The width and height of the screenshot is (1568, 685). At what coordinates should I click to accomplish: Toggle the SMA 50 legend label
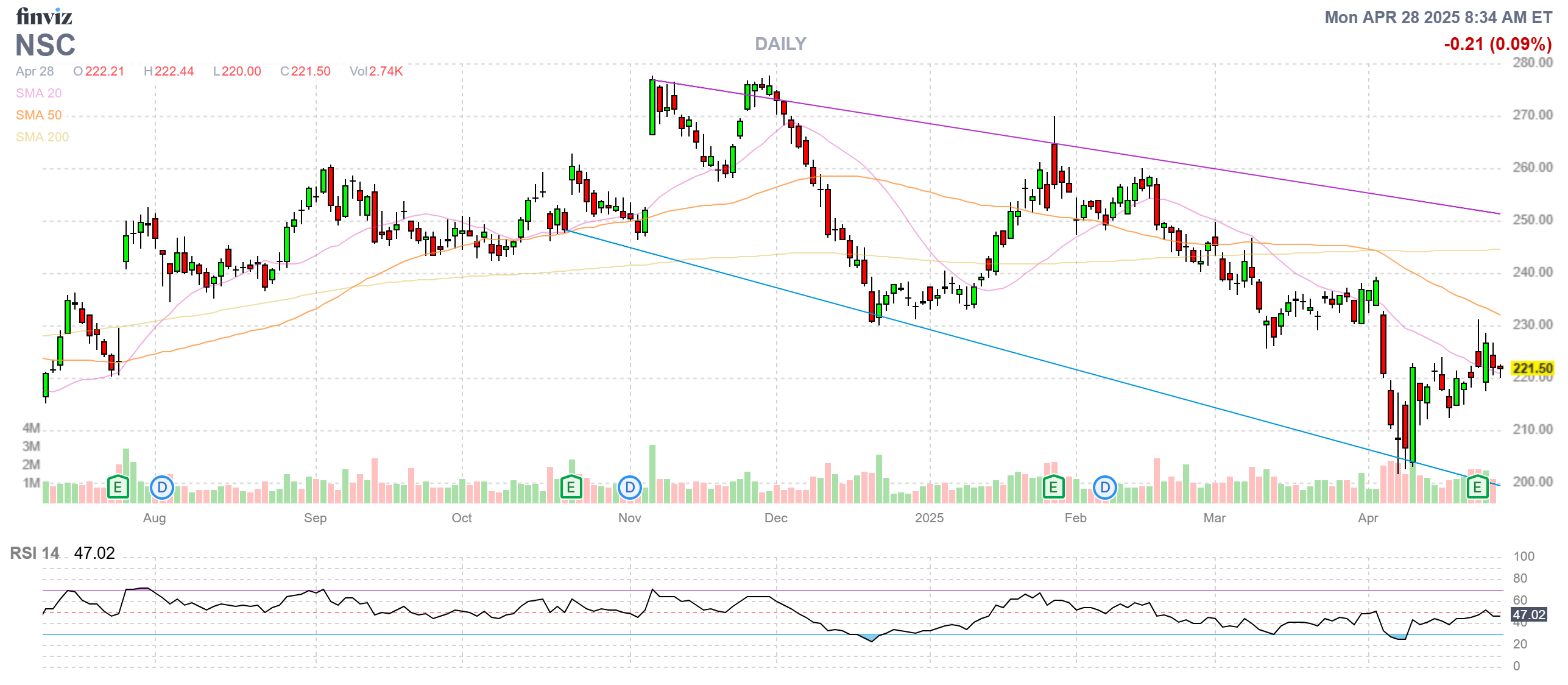[38, 115]
